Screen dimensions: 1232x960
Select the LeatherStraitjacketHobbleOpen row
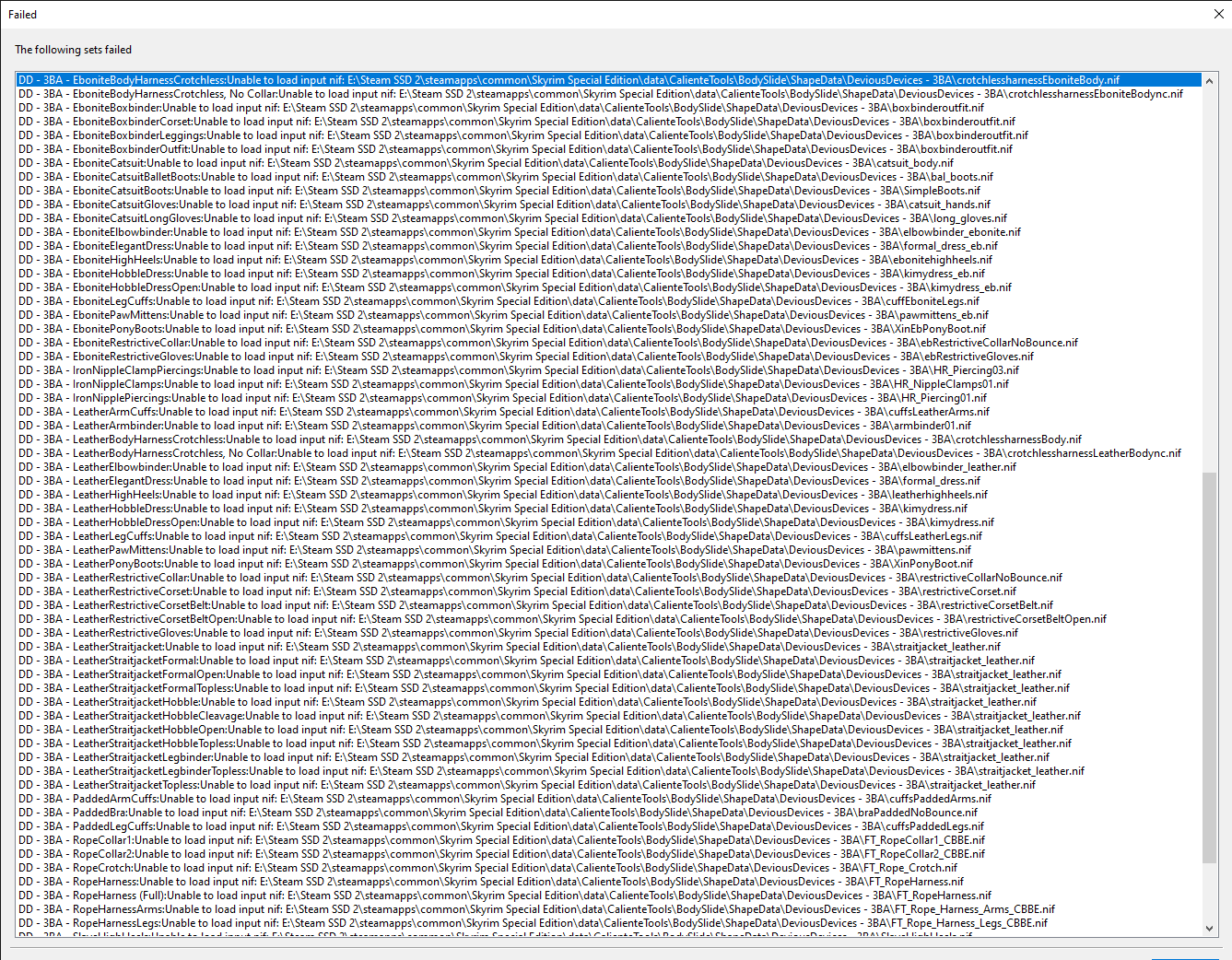coord(609,730)
